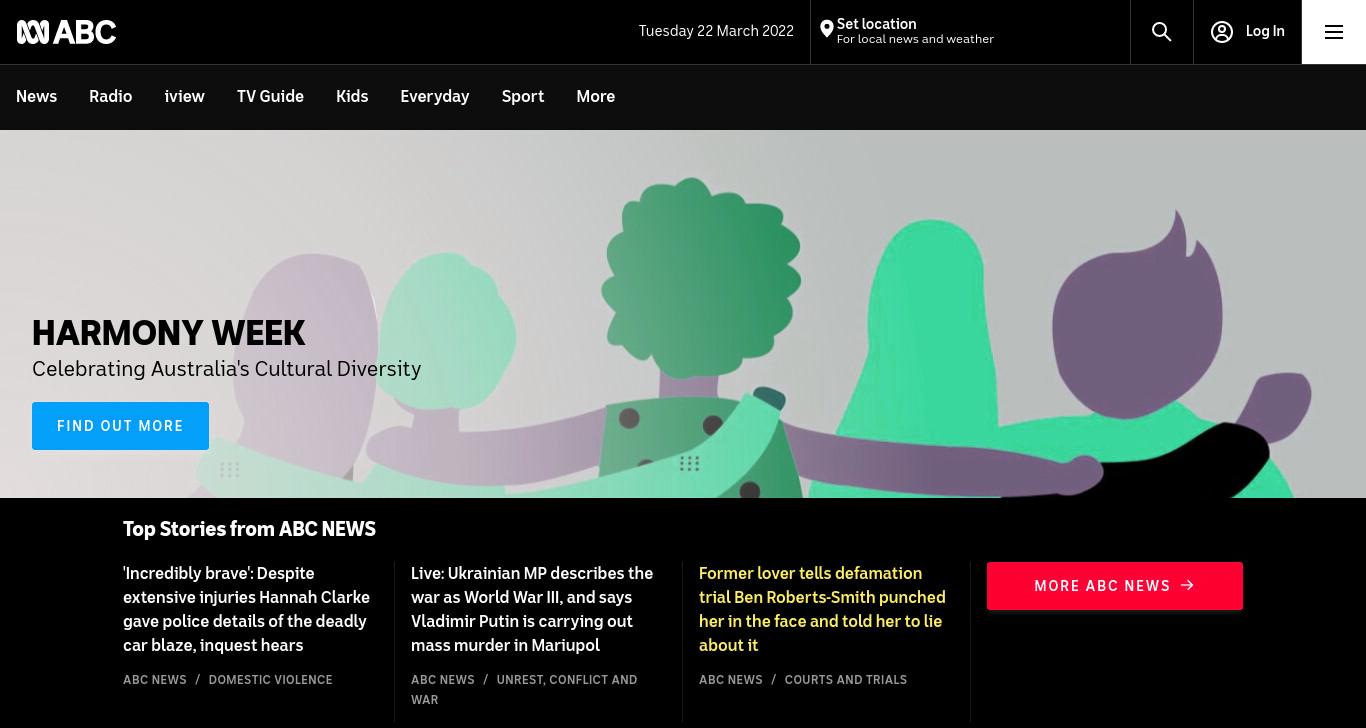Open search with the magnifier icon
This screenshot has height=728, width=1366.
click(1162, 32)
